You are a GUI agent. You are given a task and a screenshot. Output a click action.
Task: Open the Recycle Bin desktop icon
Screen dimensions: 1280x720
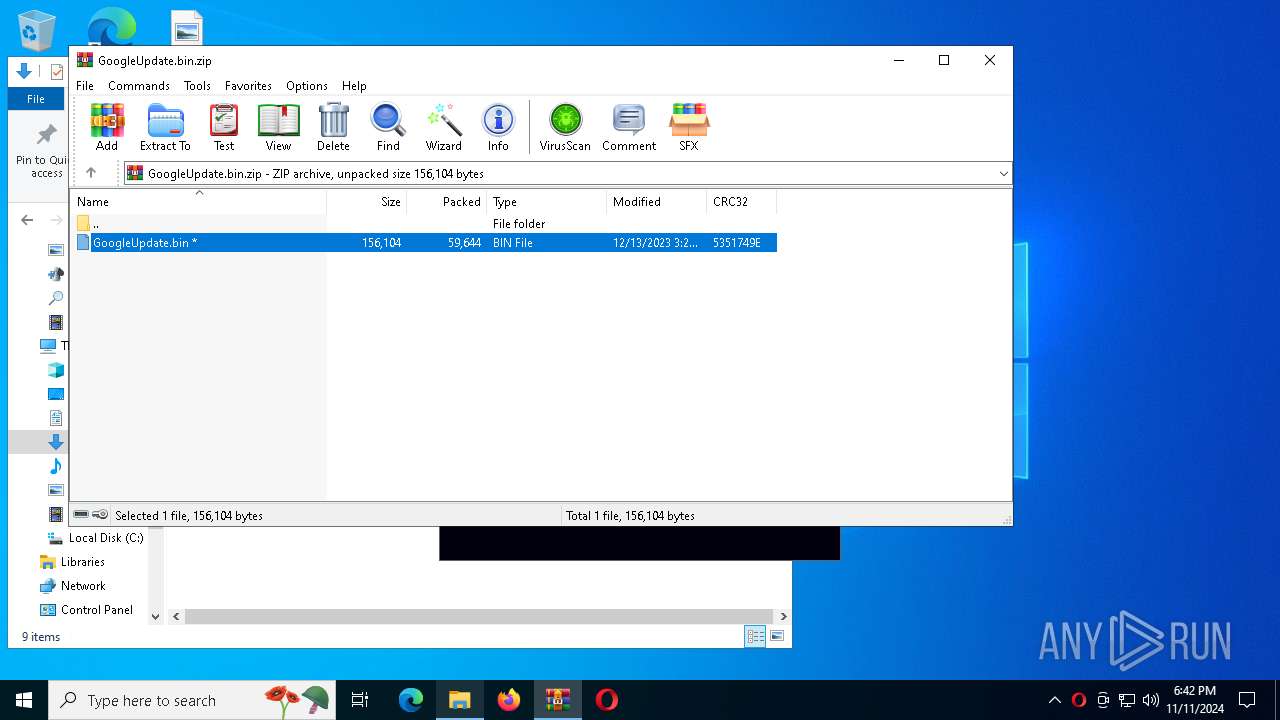point(37,30)
